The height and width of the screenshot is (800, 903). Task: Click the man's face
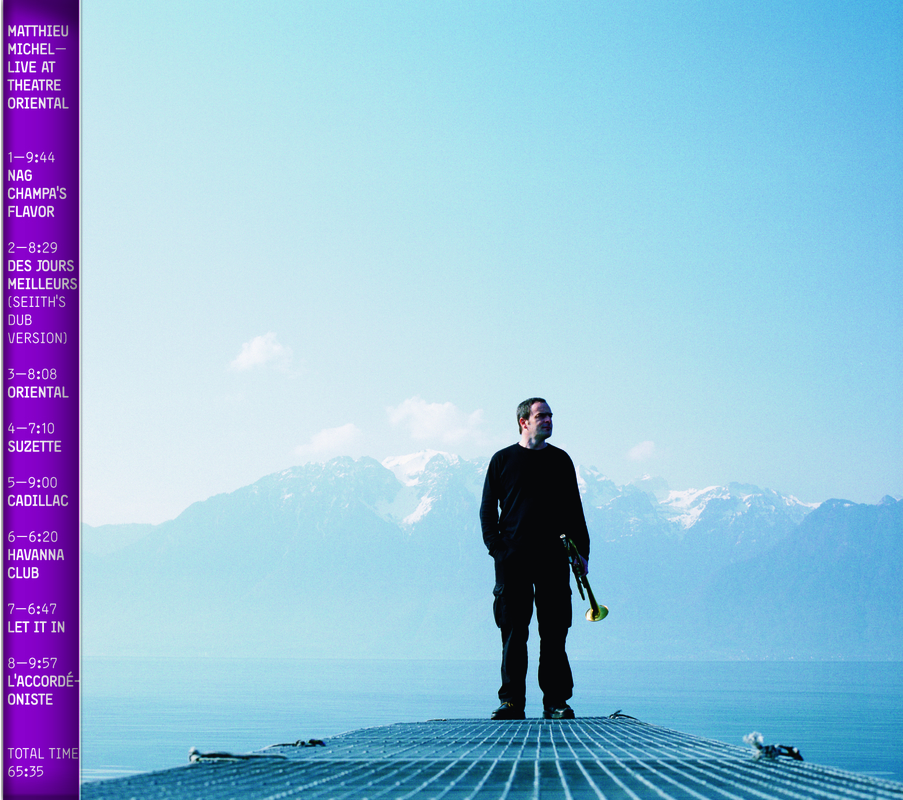pos(535,420)
